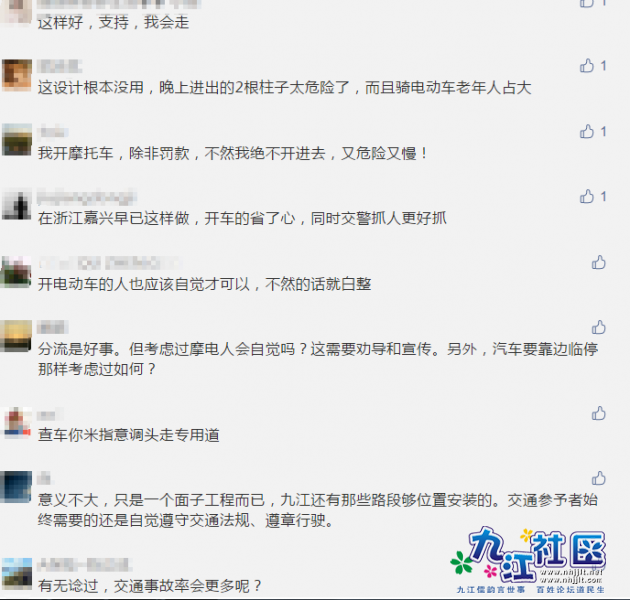The width and height of the screenshot is (630, 600).
Task: Open avatar of 这设计根本没用 commenter
Action: (x=17, y=75)
